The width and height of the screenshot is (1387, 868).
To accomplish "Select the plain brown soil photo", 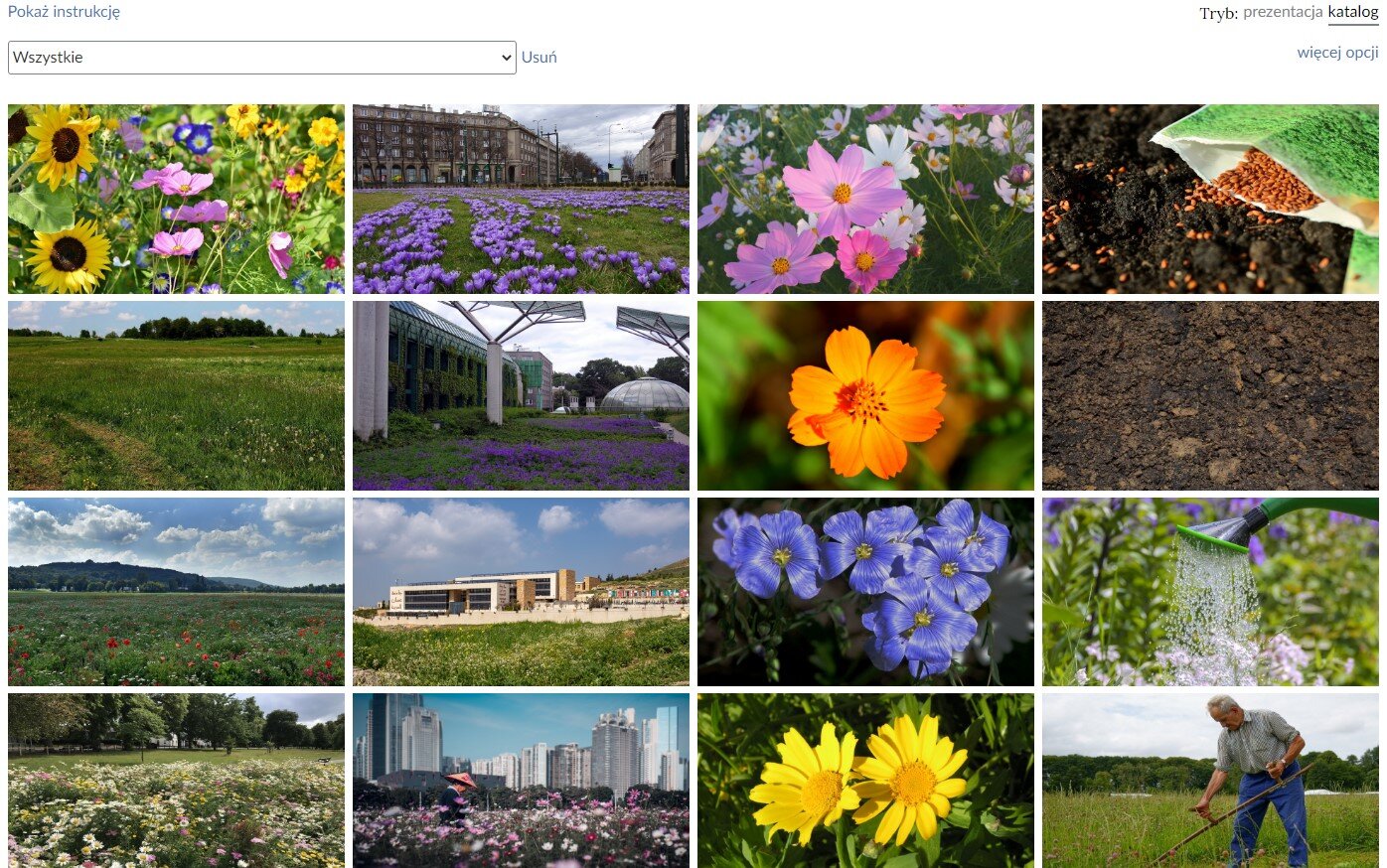I will tap(1210, 395).
